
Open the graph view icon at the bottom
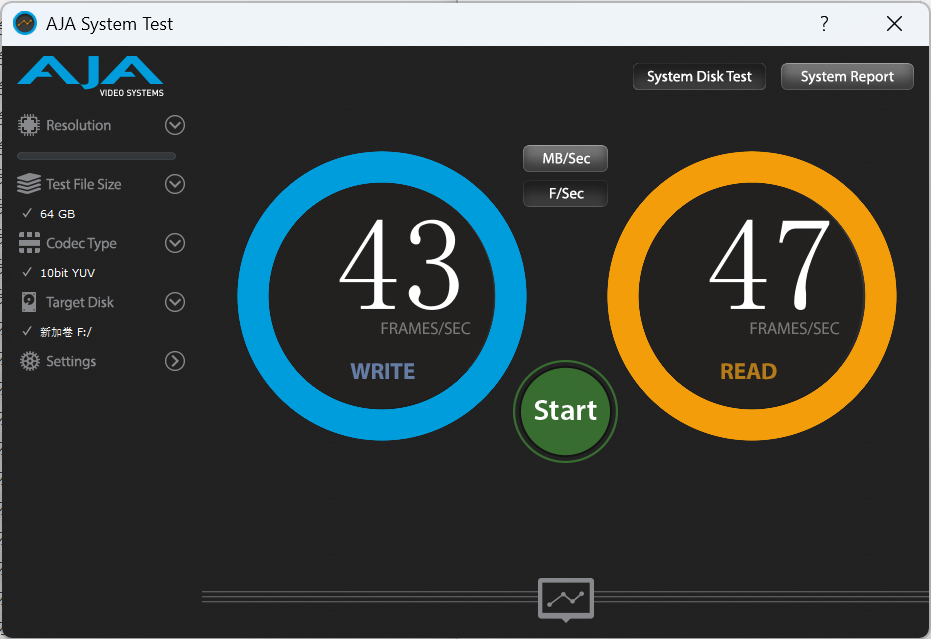click(x=566, y=599)
